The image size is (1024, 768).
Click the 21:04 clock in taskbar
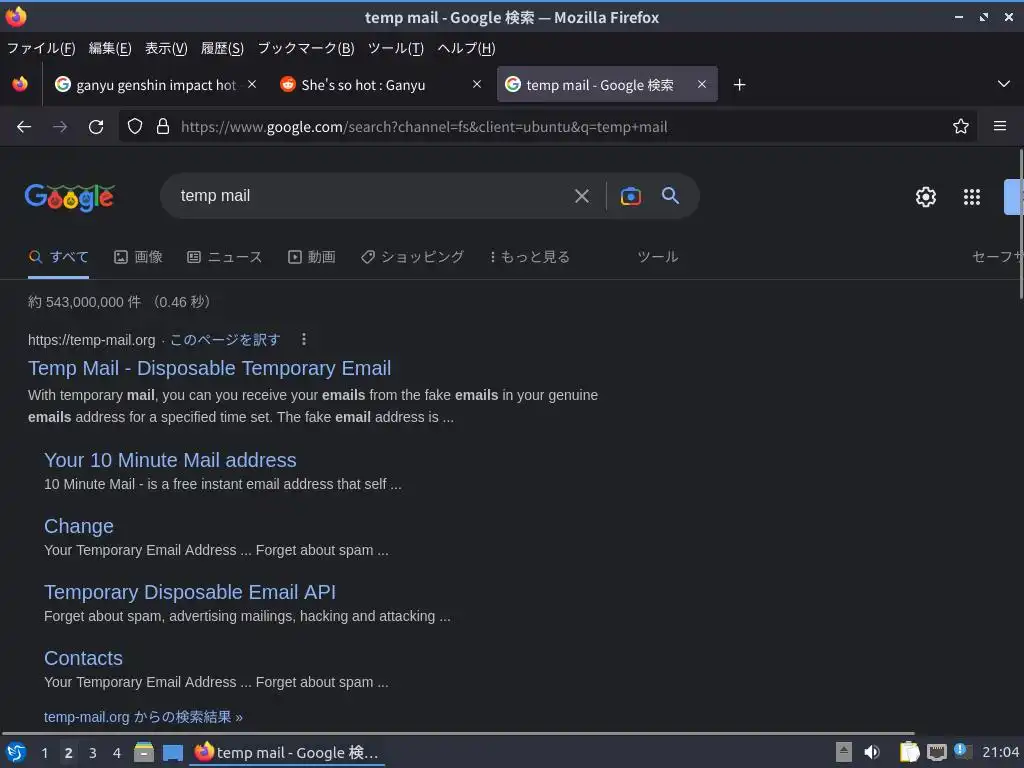pyautogui.click(x=1000, y=752)
